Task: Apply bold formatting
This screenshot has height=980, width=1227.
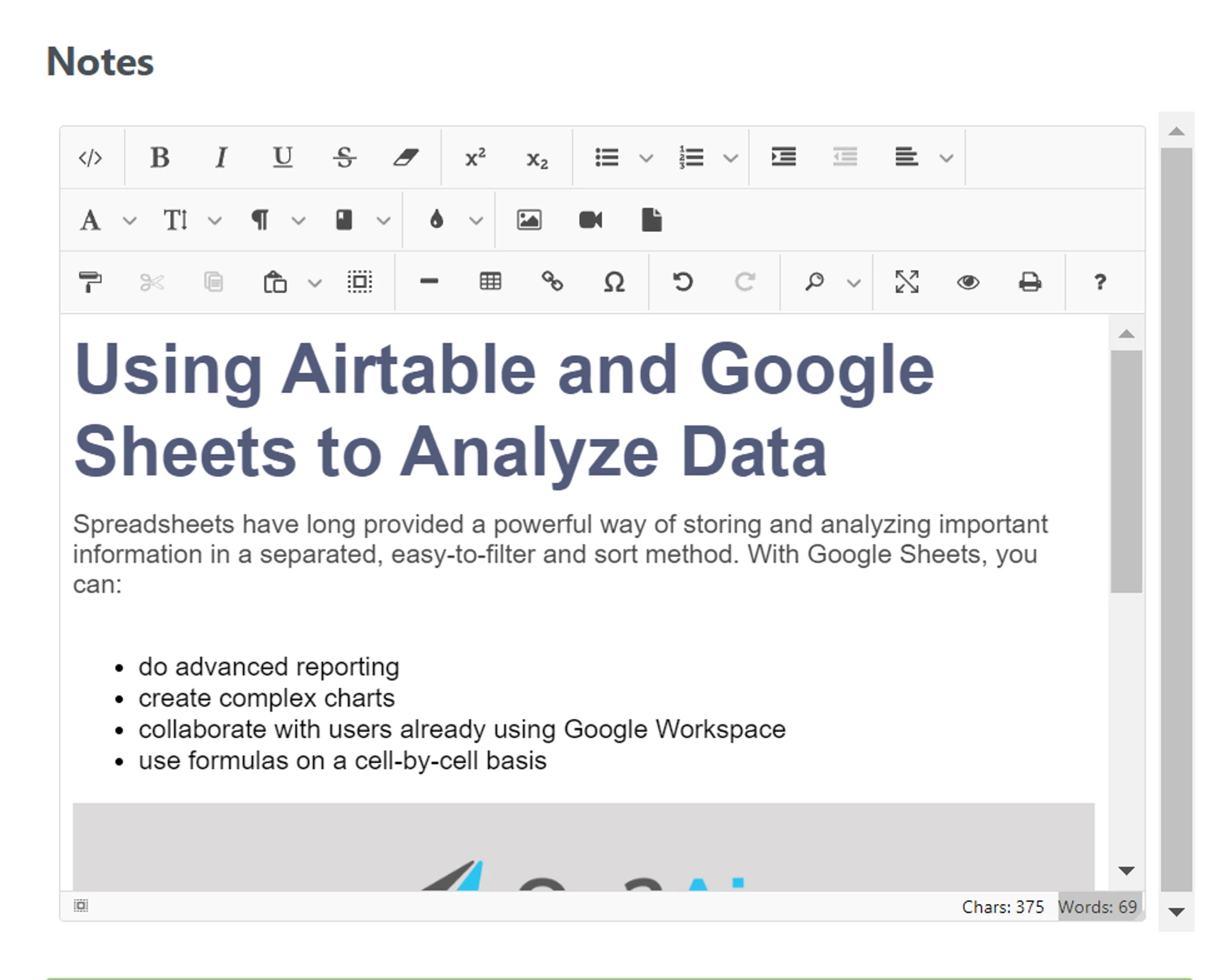Action: click(x=159, y=157)
